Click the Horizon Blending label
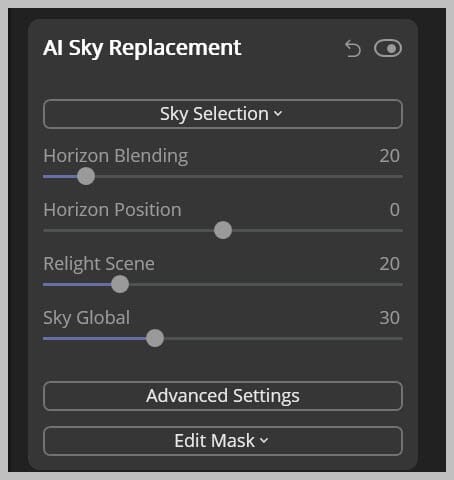This screenshot has width=454, height=480. click(x=116, y=156)
